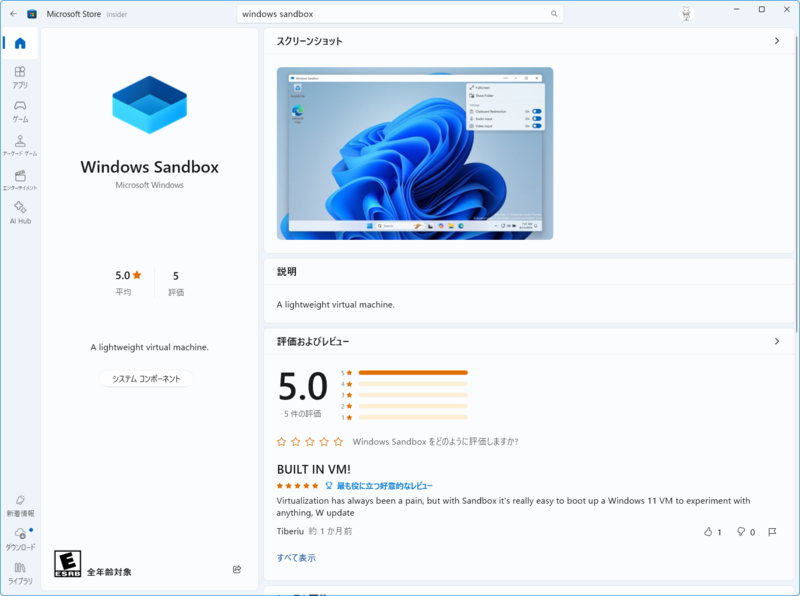The image size is (800, 596).
Task: Open the Library (ライブラリ) page
Action: click(20, 573)
